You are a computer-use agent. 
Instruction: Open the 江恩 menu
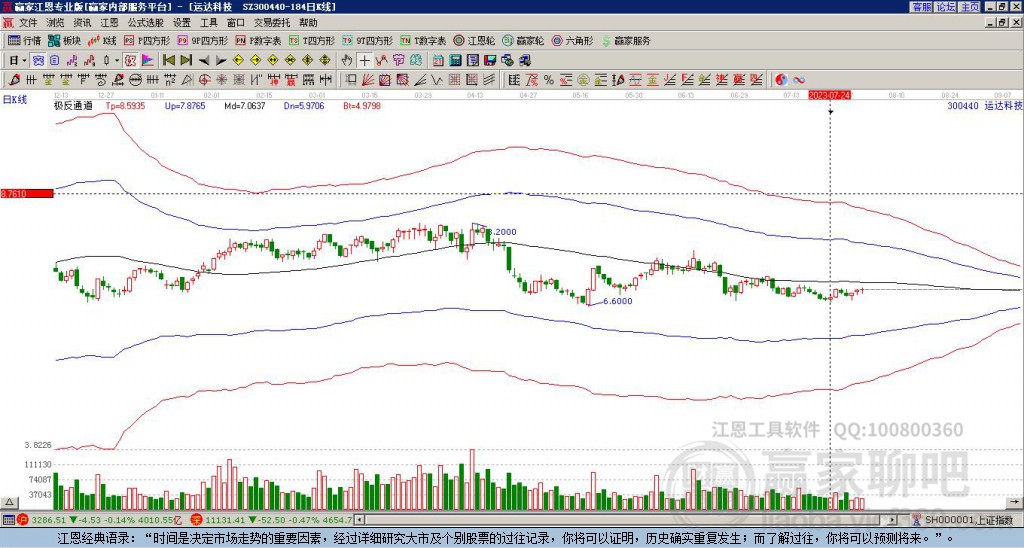[x=109, y=23]
